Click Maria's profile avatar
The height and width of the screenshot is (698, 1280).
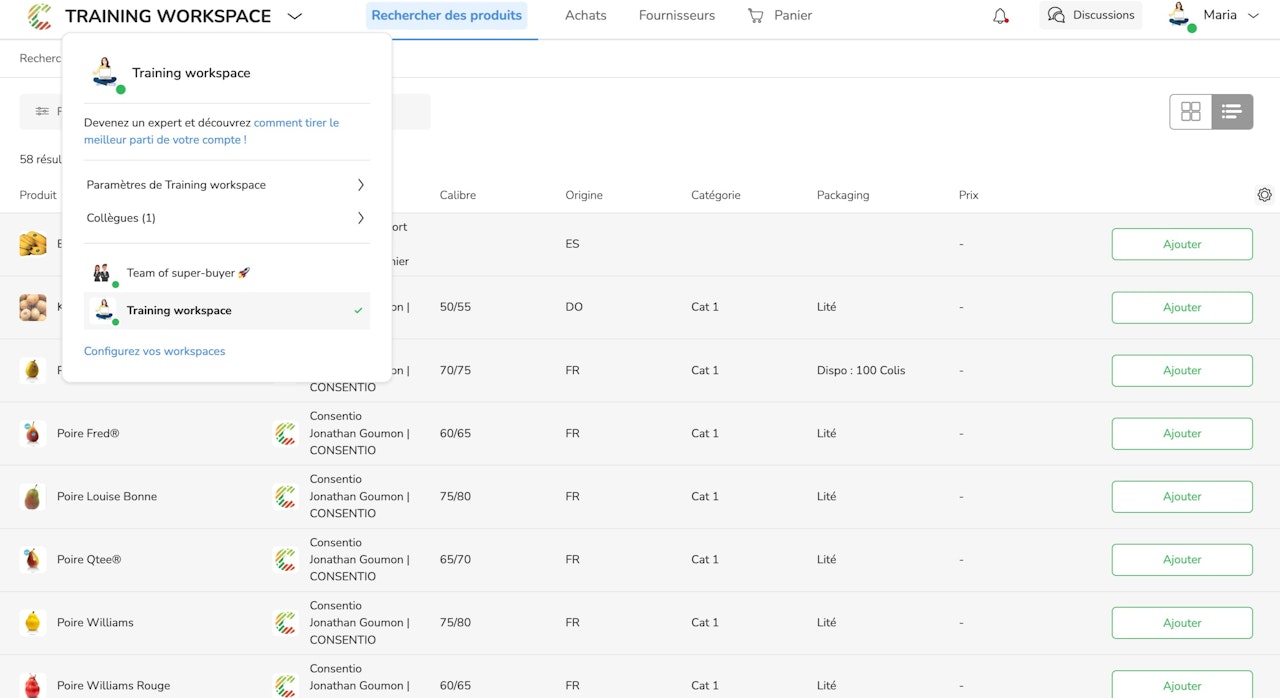pyautogui.click(x=1180, y=16)
